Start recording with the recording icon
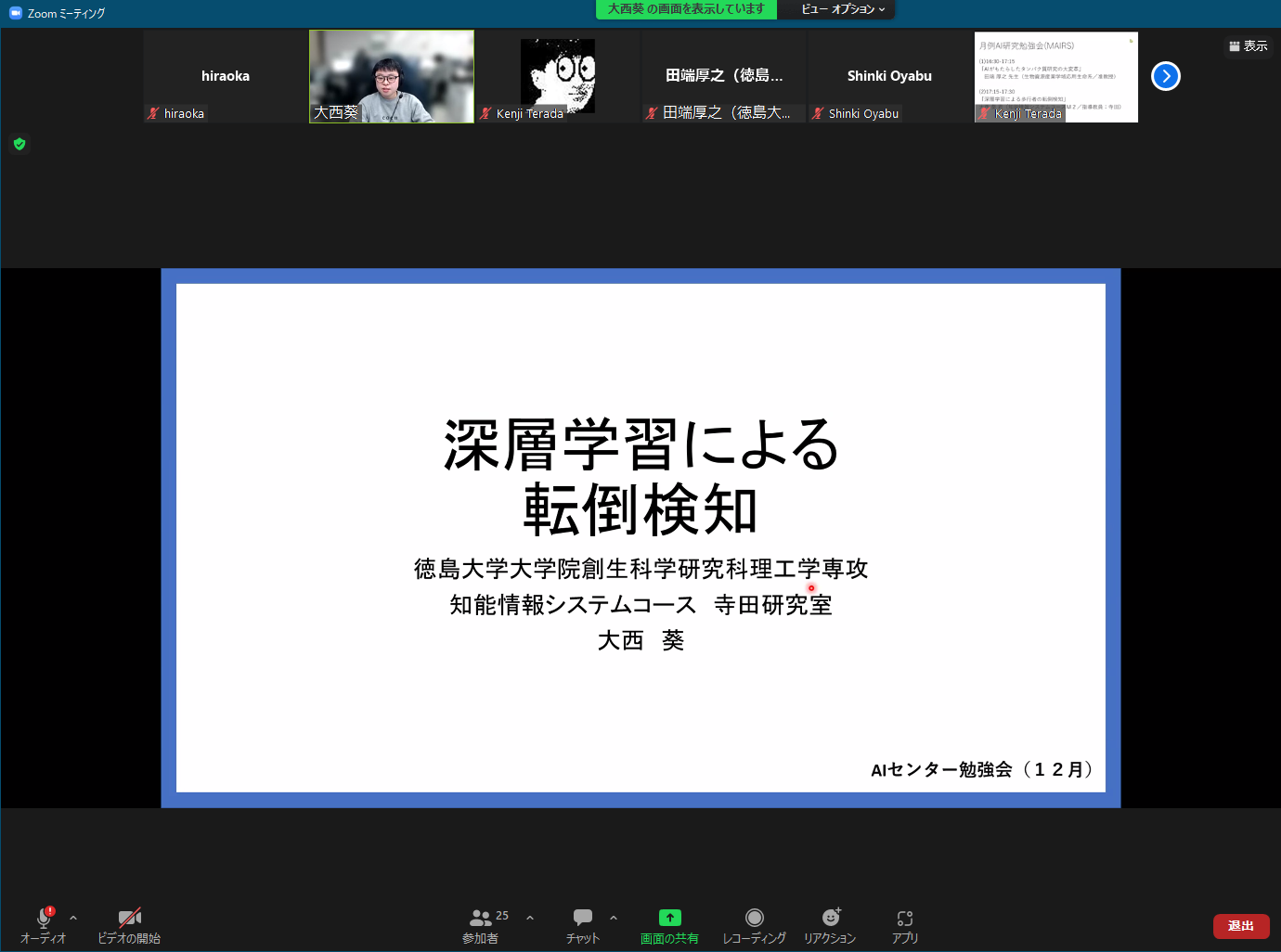The height and width of the screenshot is (952, 1281). pyautogui.click(x=755, y=918)
